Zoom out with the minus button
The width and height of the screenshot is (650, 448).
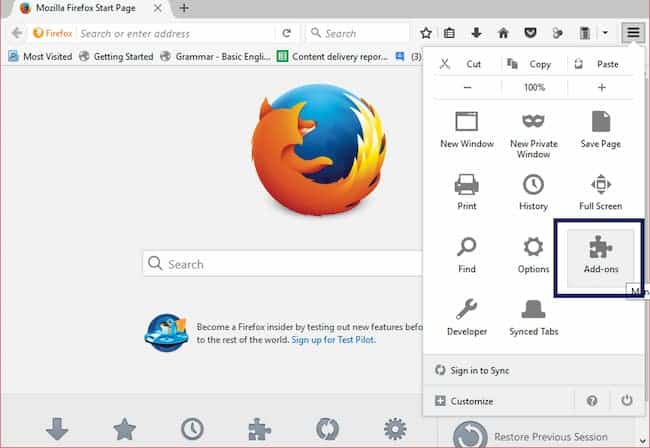[467, 87]
